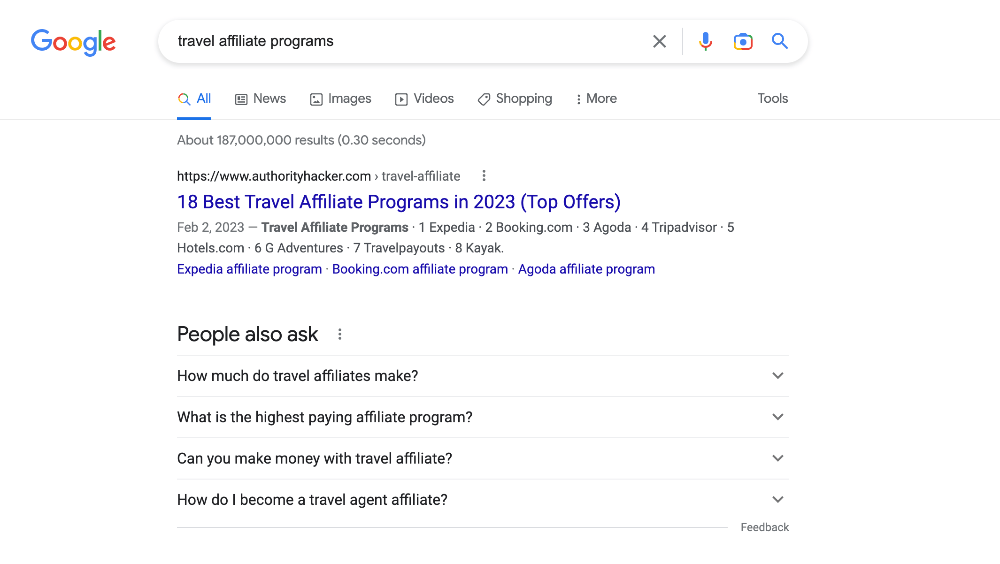
Task: Open the Shopping results tab
Action: click(514, 99)
